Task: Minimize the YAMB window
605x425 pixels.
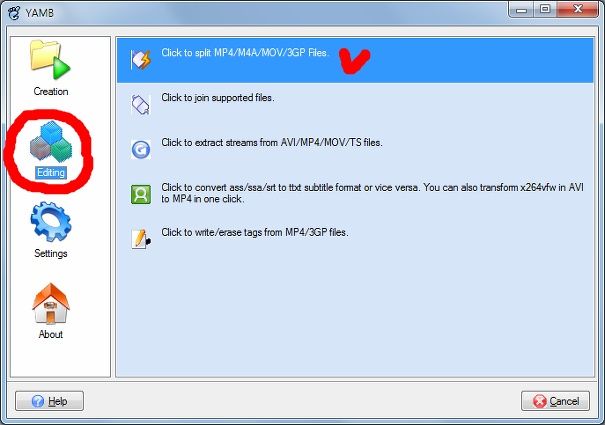Action: tap(522, 9)
